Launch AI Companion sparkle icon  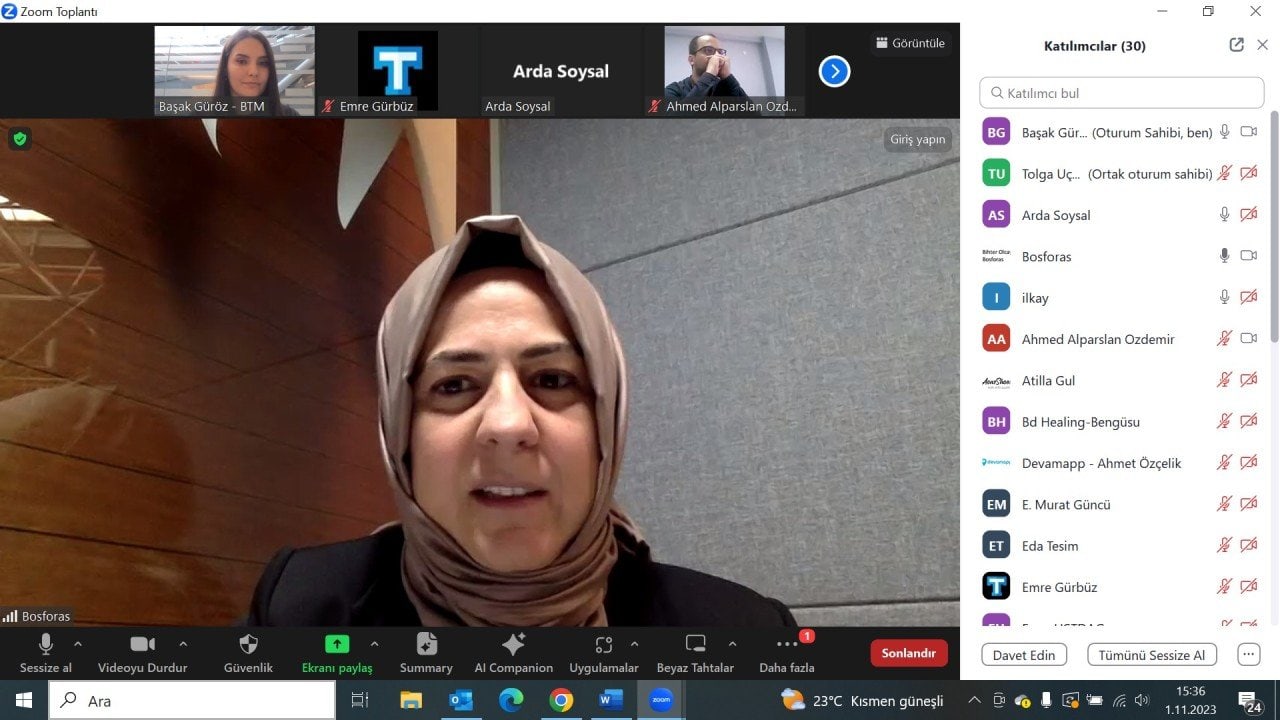tap(513, 645)
